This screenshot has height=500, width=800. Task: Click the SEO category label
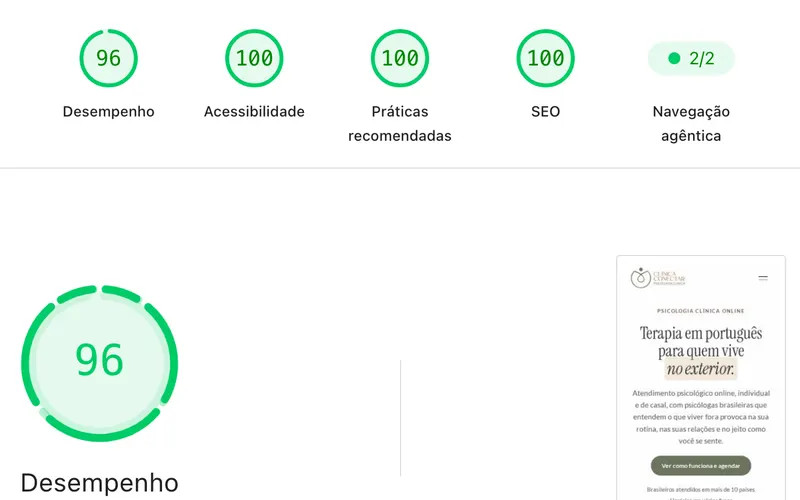pyautogui.click(x=545, y=111)
